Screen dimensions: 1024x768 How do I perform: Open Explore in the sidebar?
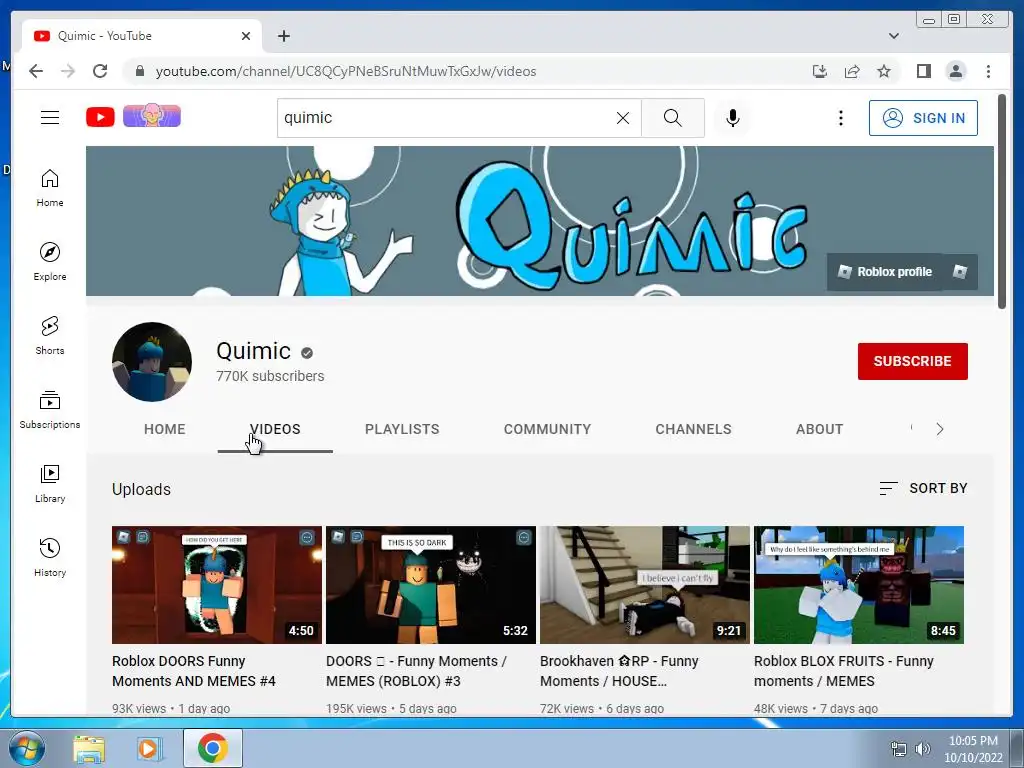coord(50,262)
